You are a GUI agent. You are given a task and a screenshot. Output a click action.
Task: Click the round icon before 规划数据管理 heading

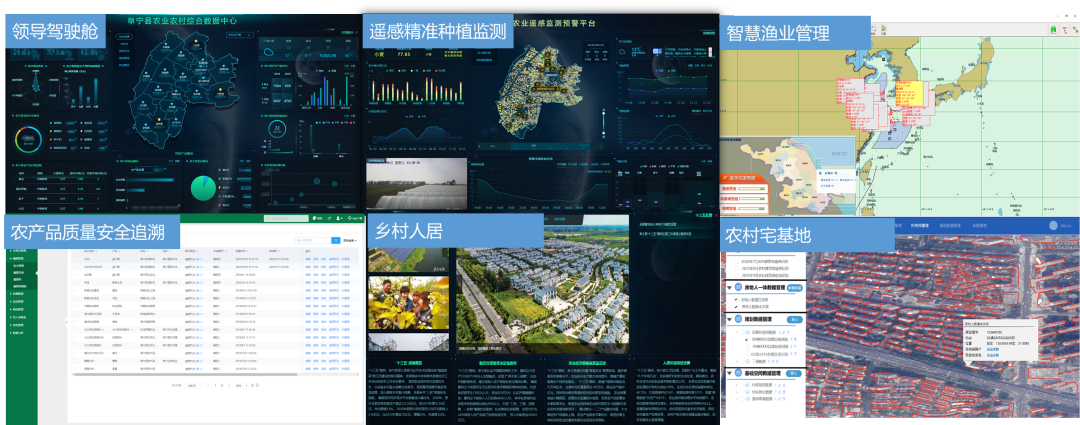(x=738, y=320)
